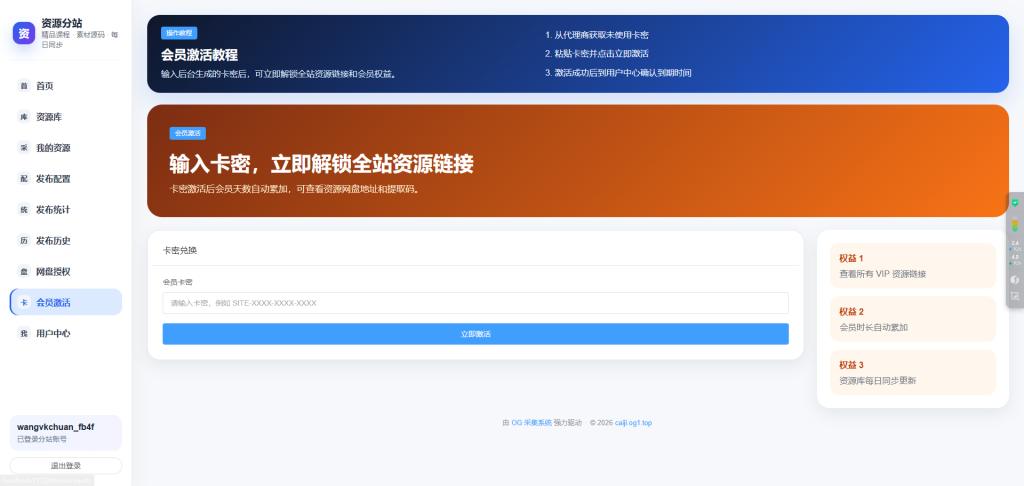Click the network speed readout in floating widget

click(x=1015, y=253)
